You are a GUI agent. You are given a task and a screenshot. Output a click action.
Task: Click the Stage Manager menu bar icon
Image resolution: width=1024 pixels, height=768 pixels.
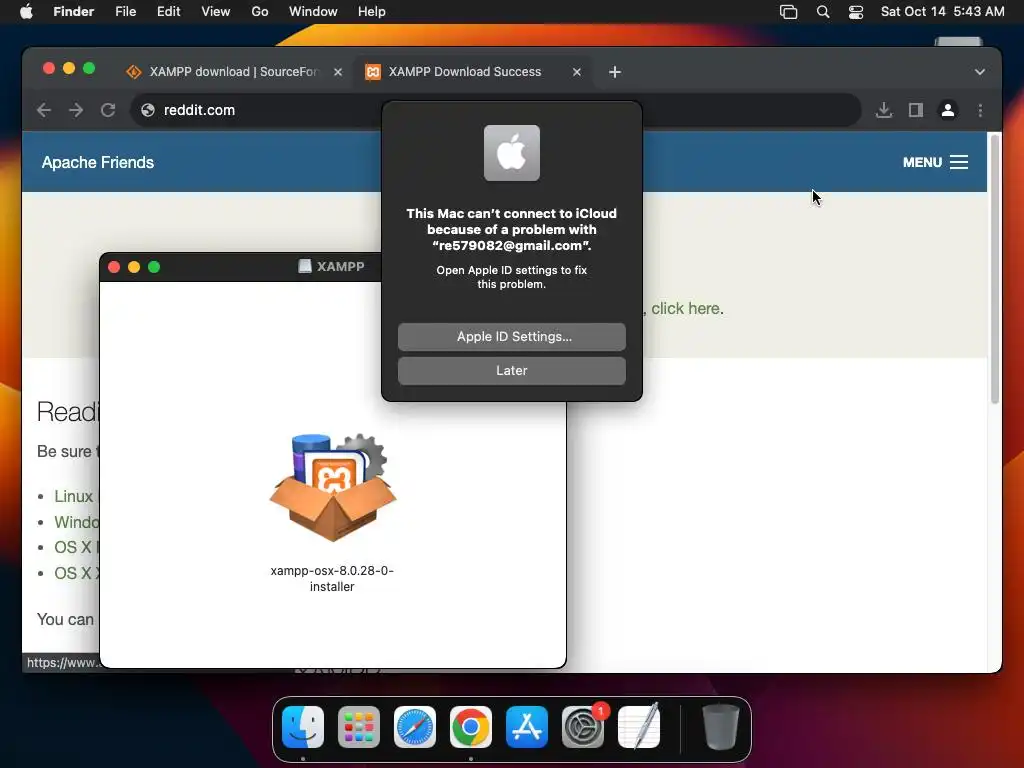point(788,12)
